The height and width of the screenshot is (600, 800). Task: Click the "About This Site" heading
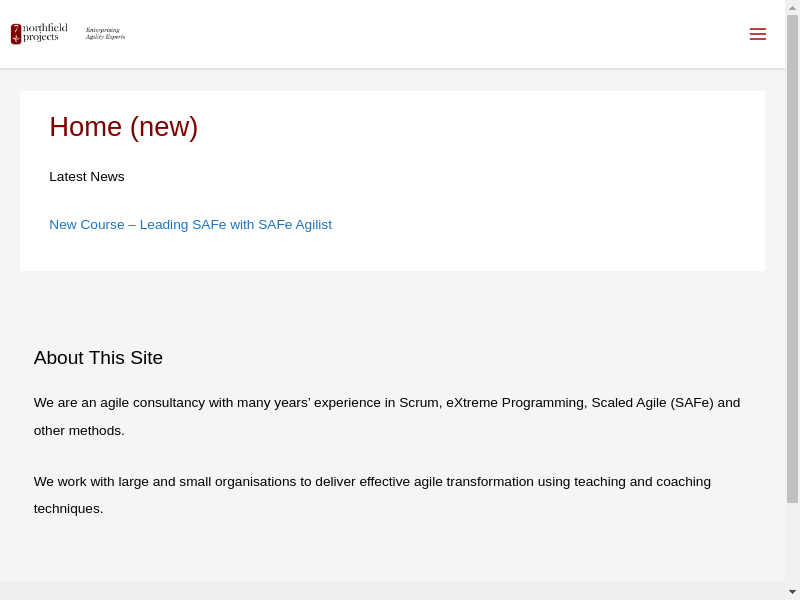[x=98, y=358]
